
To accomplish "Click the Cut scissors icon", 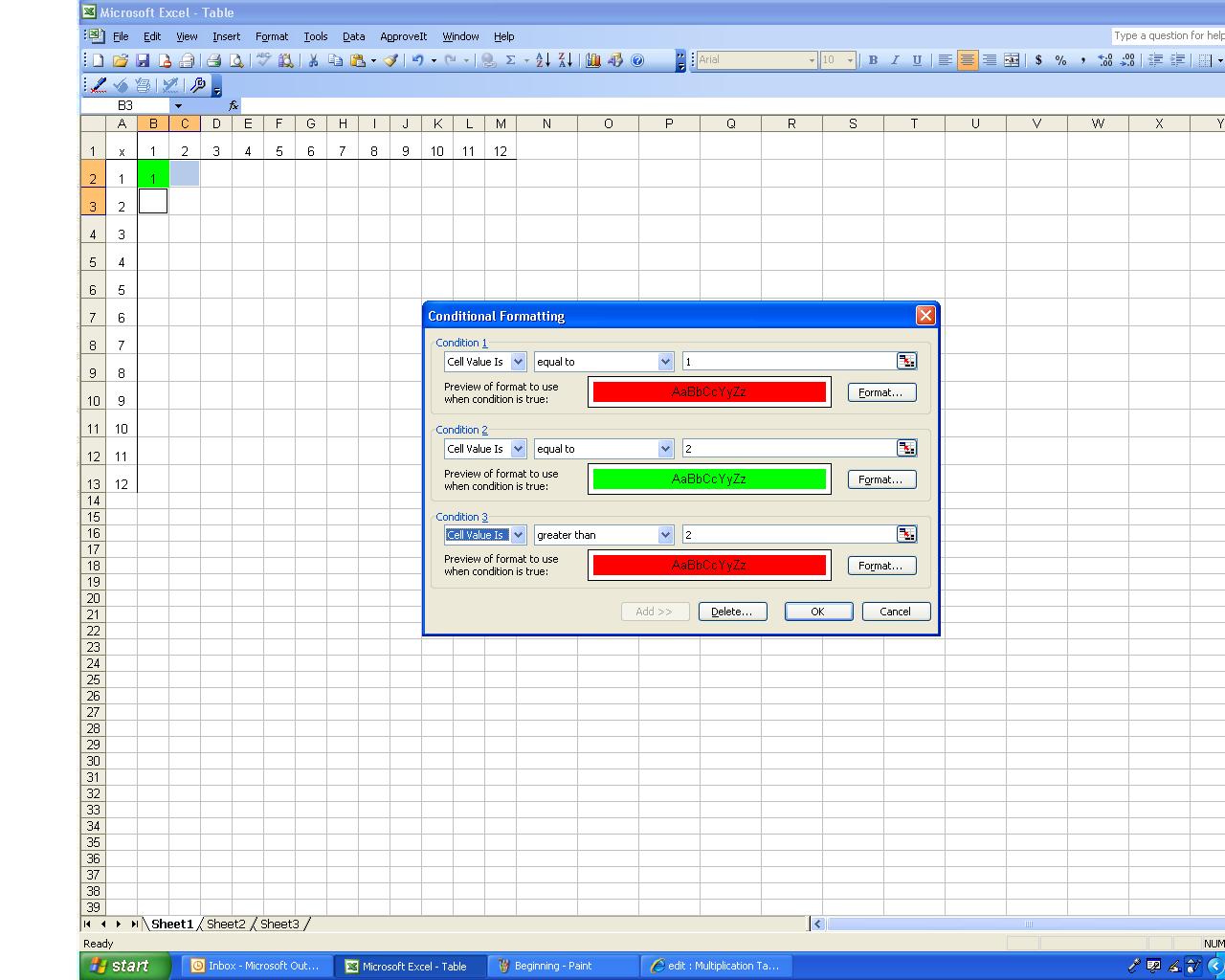I will (x=312, y=60).
